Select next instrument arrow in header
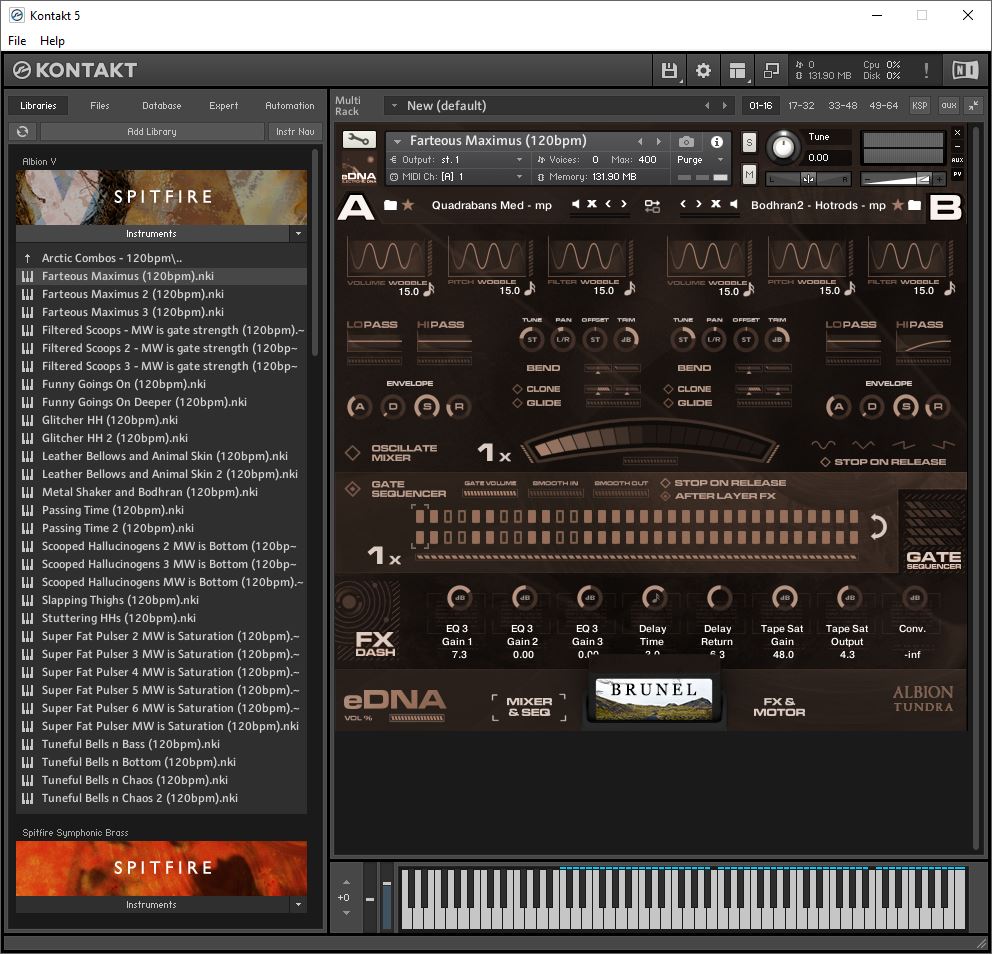 (x=659, y=141)
